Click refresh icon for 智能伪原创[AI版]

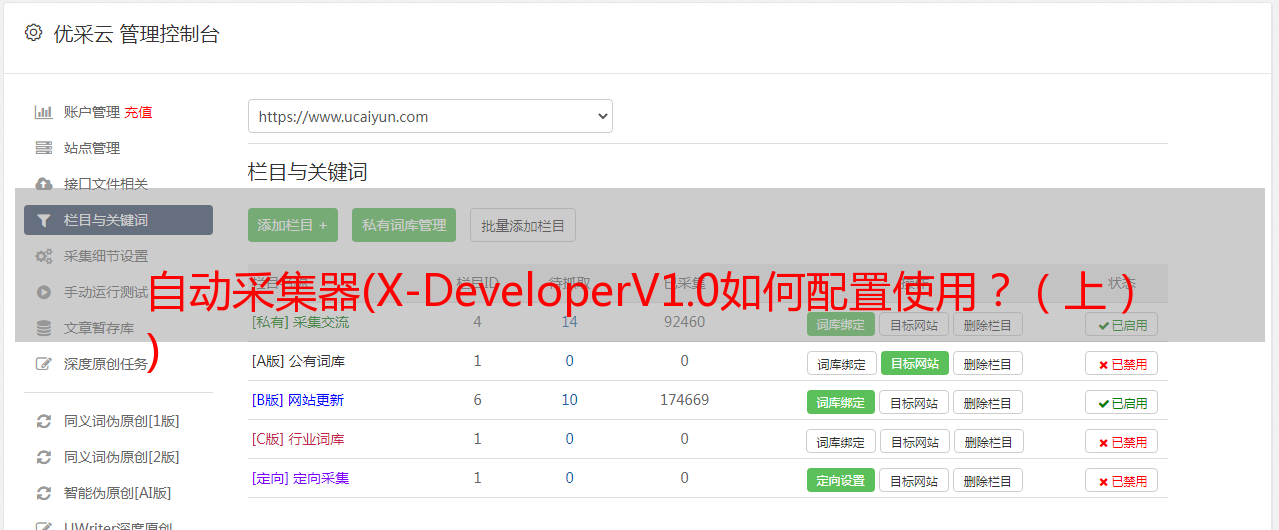pos(43,493)
